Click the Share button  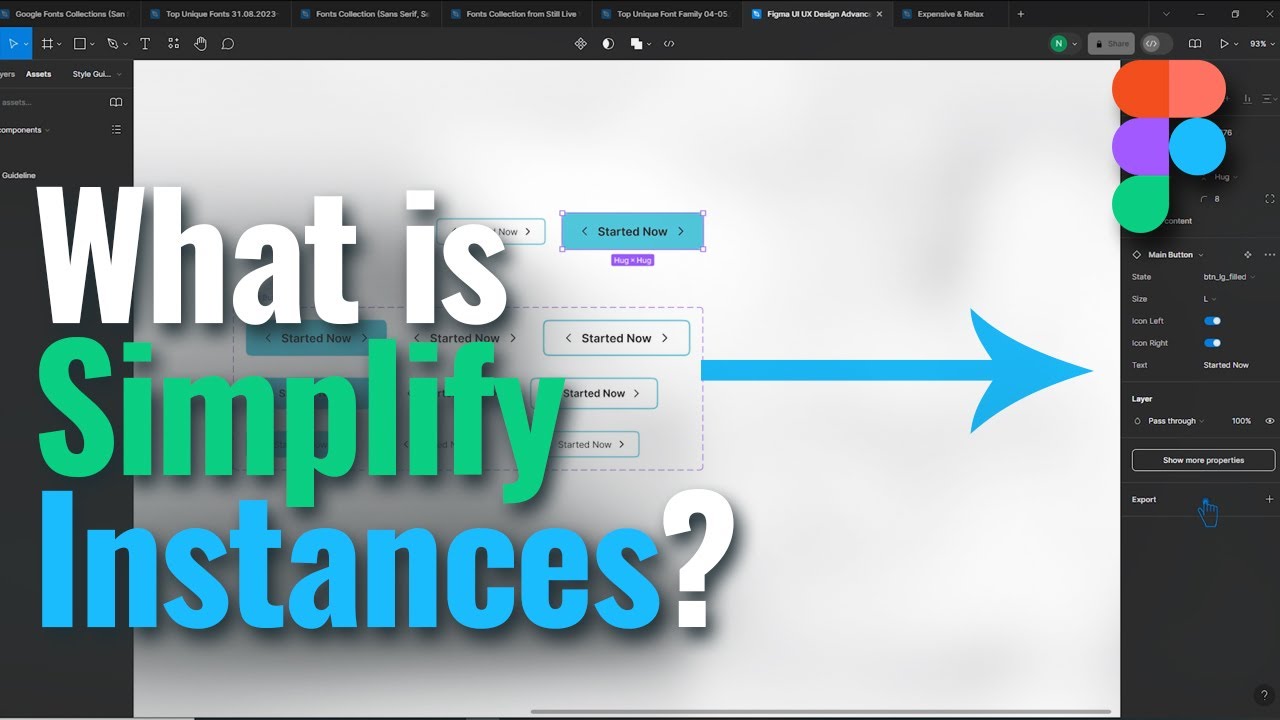pos(1110,43)
